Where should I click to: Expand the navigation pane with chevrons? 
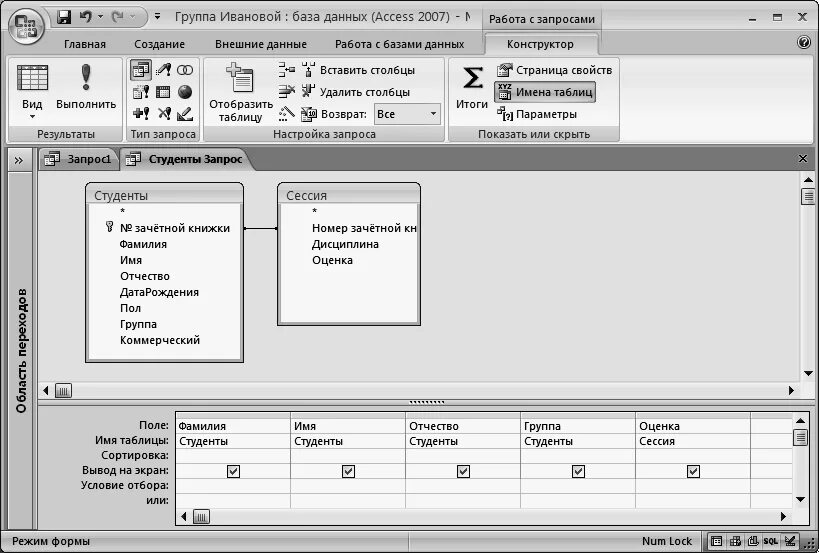(x=19, y=160)
